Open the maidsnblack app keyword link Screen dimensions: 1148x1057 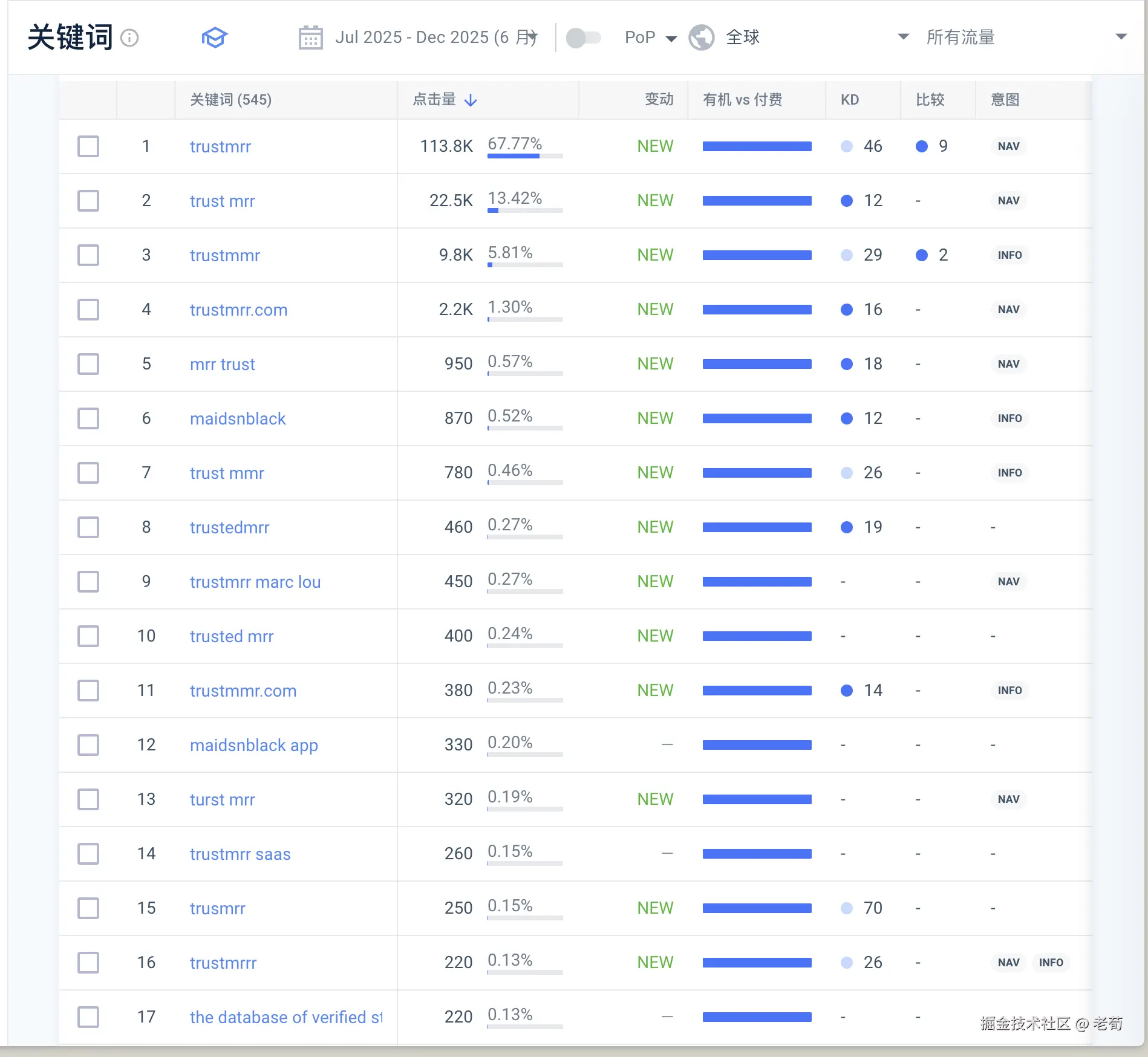[254, 746]
